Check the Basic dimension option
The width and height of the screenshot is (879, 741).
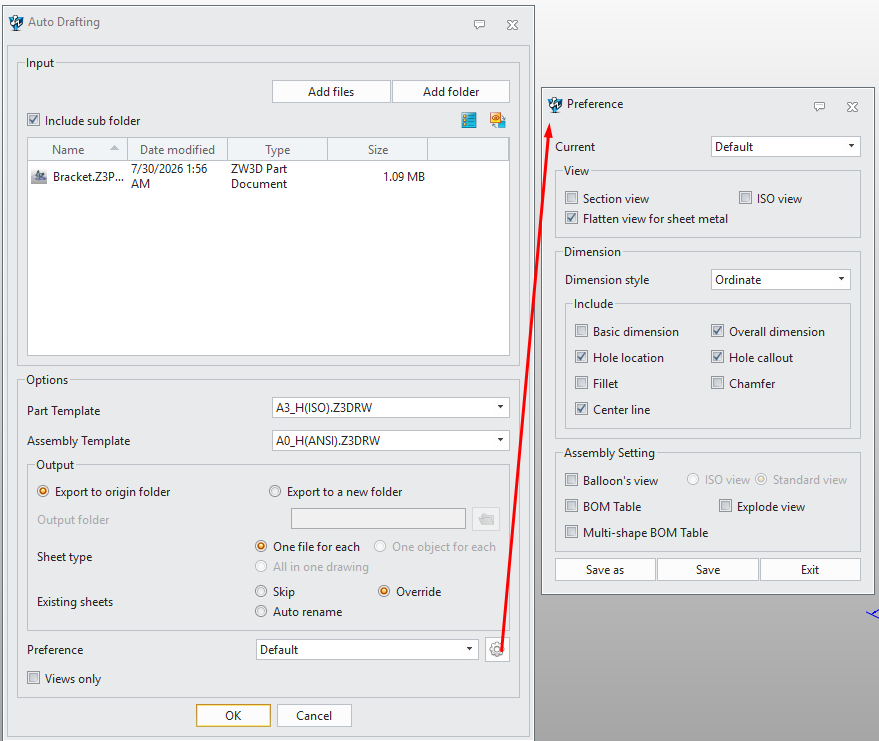click(x=581, y=331)
